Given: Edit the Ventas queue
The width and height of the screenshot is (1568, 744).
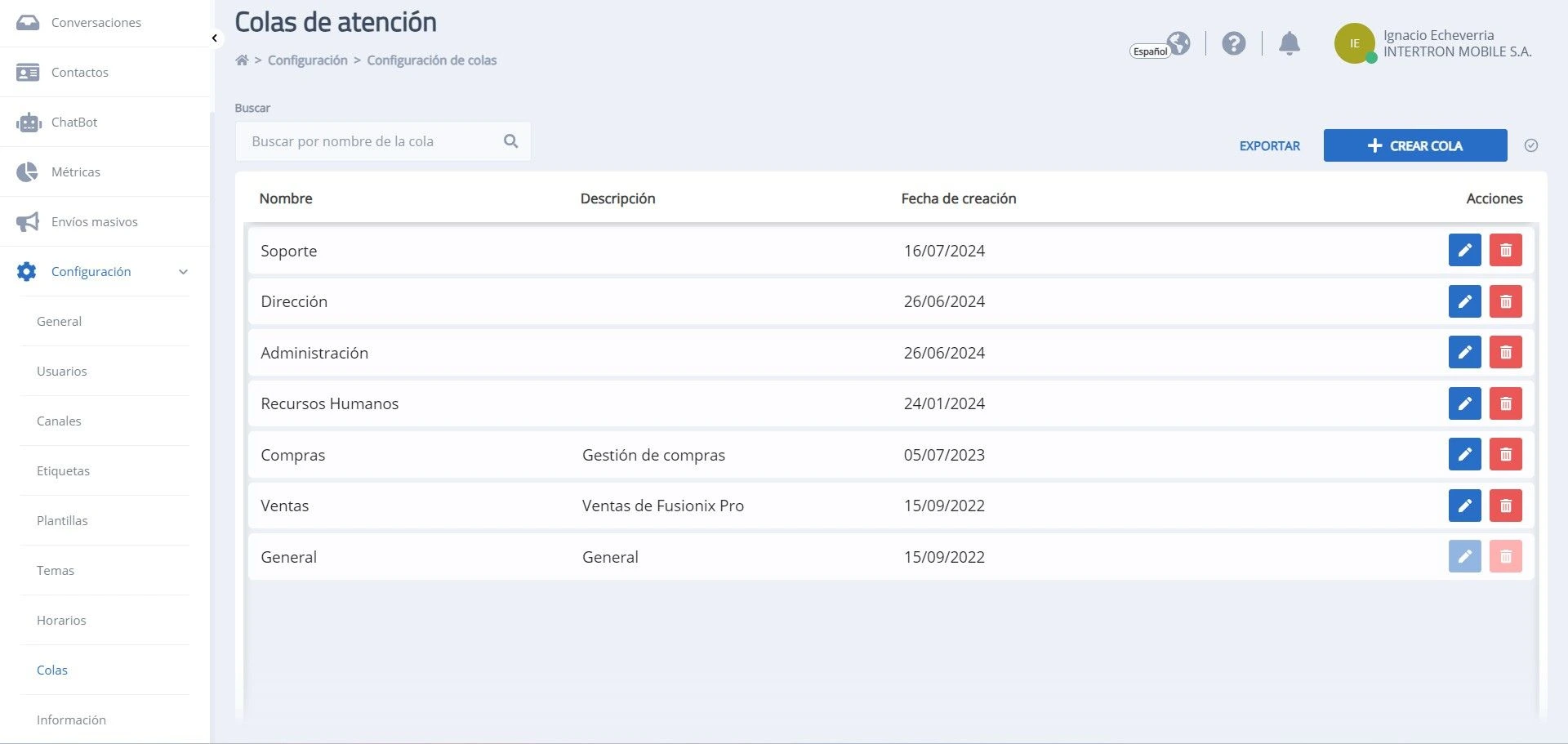Looking at the screenshot, I should point(1464,506).
